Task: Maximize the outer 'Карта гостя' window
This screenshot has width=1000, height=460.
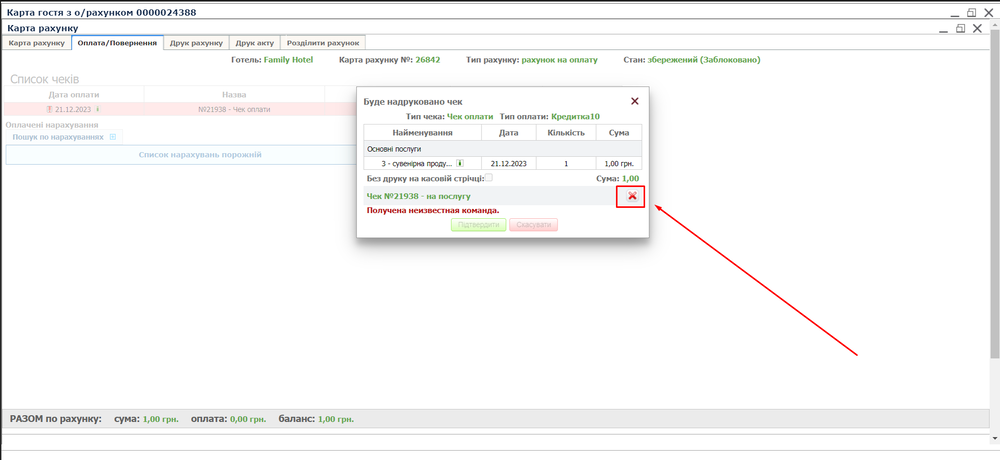Action: [970, 12]
